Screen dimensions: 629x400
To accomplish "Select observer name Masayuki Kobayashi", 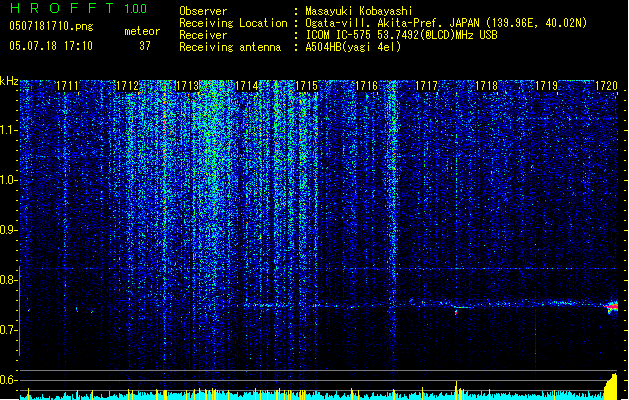I will 359,11.
